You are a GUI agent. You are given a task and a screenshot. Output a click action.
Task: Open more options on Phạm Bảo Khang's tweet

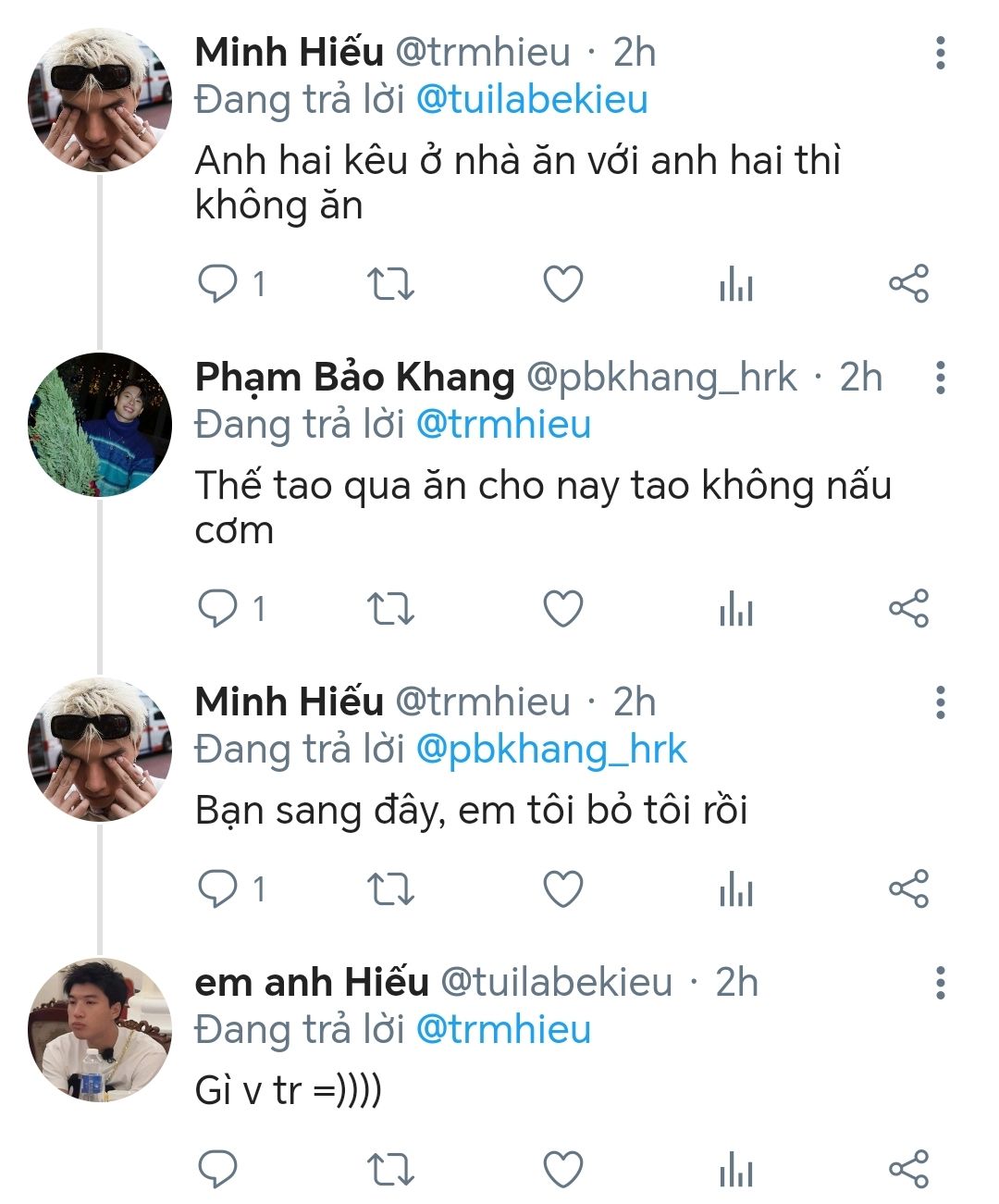click(940, 379)
